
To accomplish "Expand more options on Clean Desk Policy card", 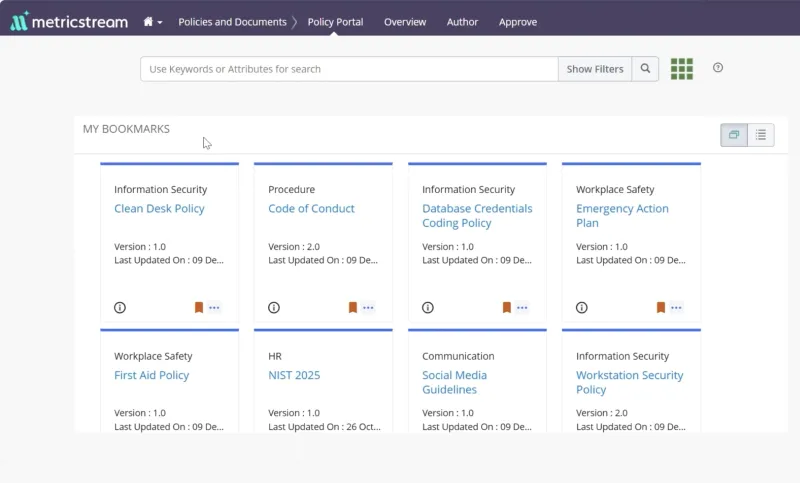I will point(214,308).
